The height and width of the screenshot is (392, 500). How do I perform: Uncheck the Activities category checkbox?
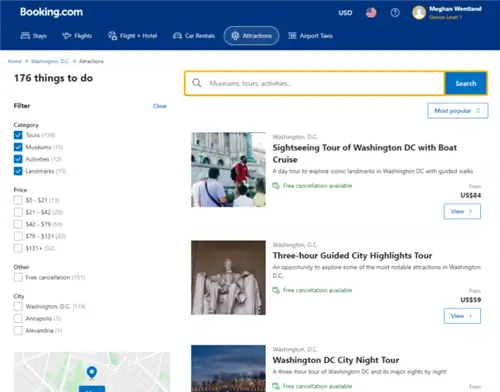point(18,159)
